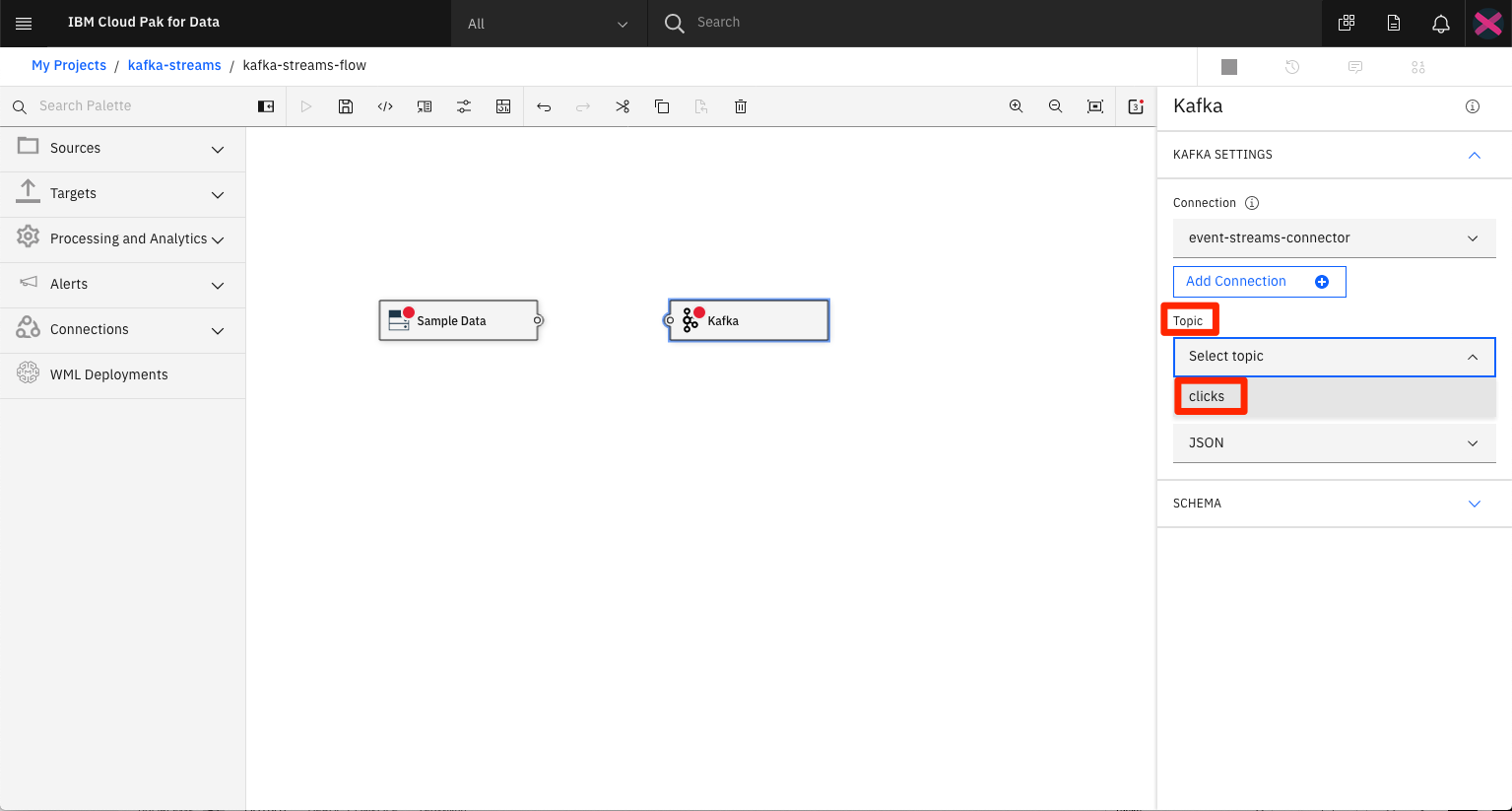This screenshot has width=1512, height=811.
Task: Select the Sample Data node on canvas
Action: tap(459, 320)
